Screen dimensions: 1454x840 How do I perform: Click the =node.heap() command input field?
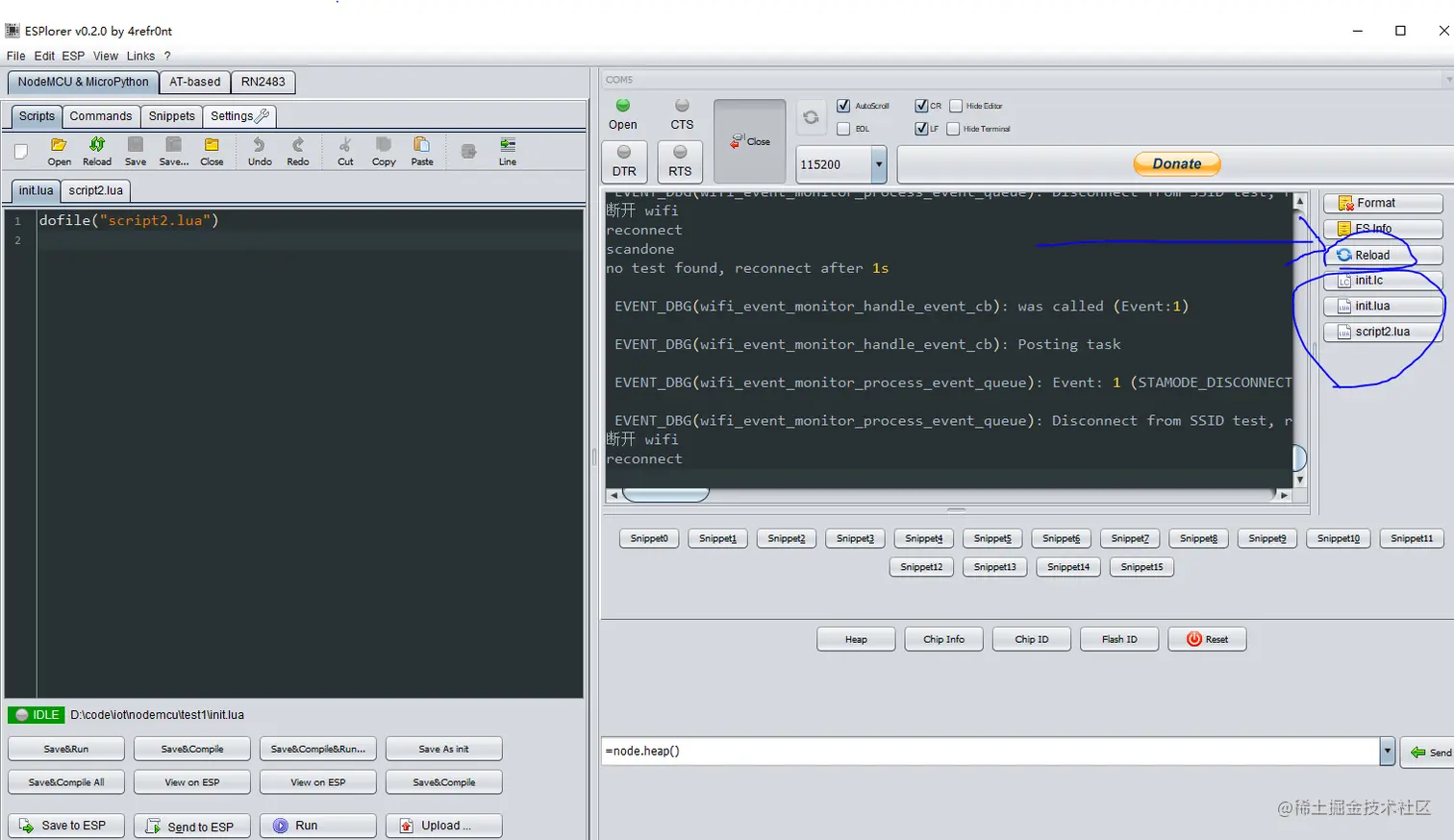point(990,752)
